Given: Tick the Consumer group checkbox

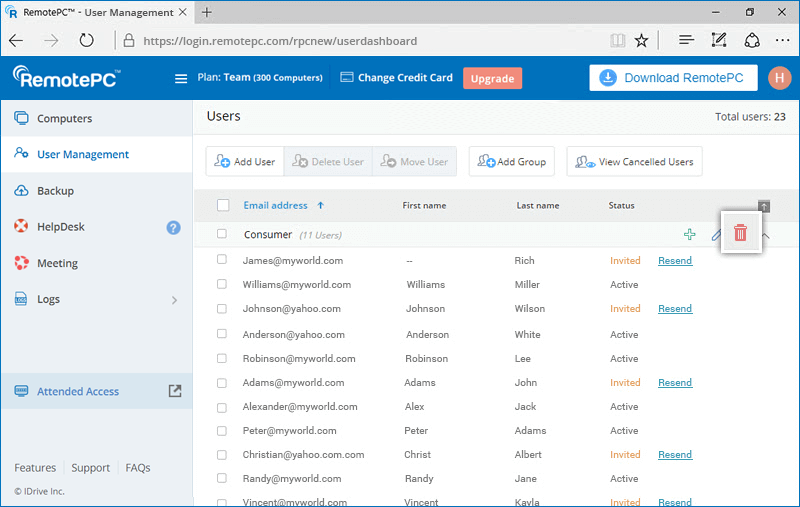Looking at the screenshot, I should pyautogui.click(x=221, y=234).
